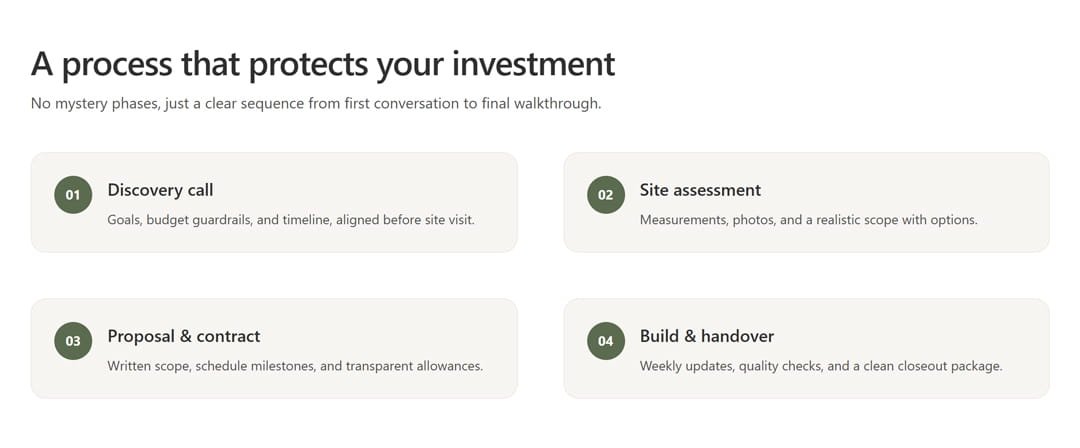Click the 03 step number badge

tap(73, 341)
